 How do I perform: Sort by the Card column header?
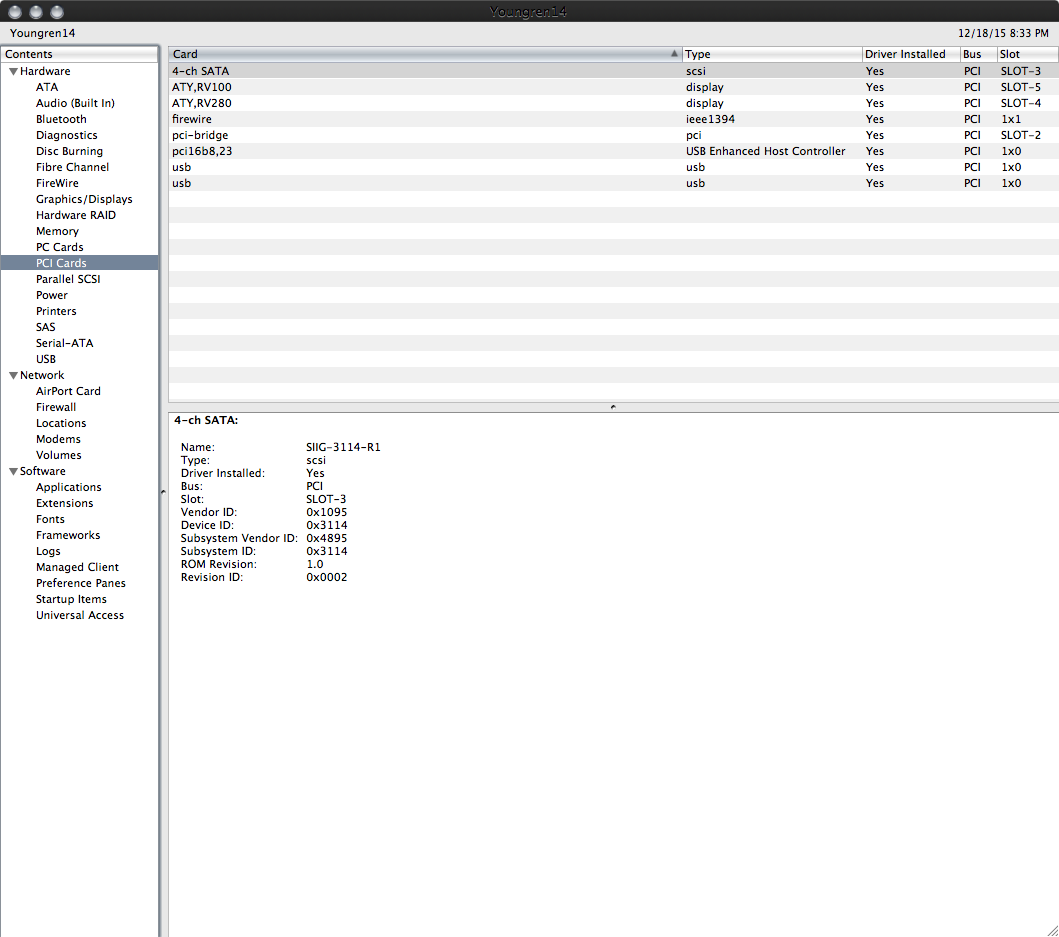[x=425, y=54]
